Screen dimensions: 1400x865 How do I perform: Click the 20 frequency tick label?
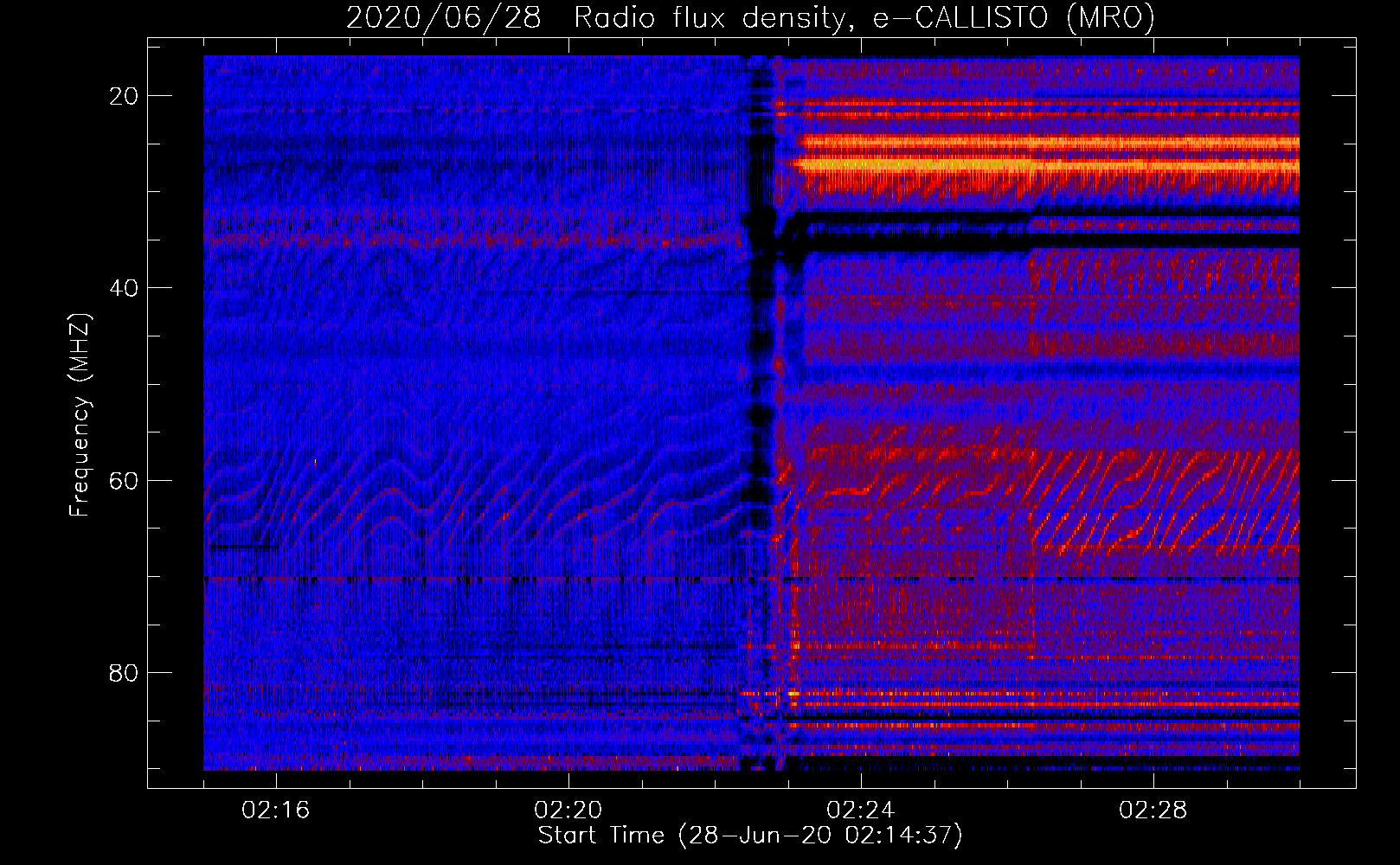click(x=124, y=96)
